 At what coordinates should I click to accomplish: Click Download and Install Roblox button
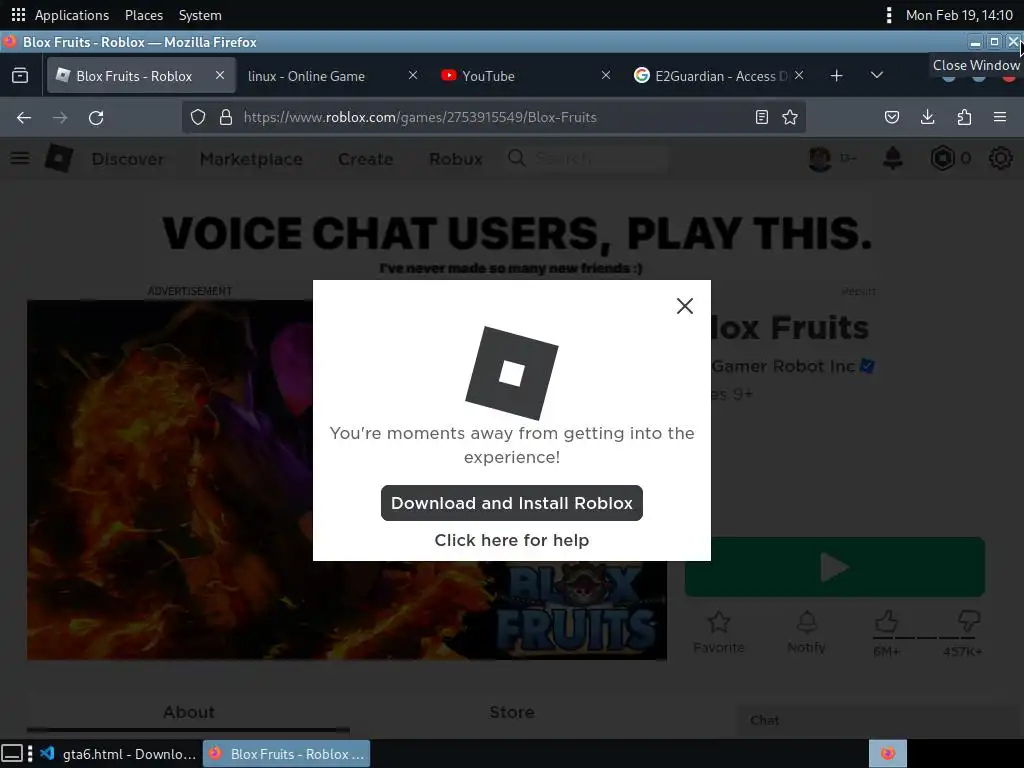(511, 503)
